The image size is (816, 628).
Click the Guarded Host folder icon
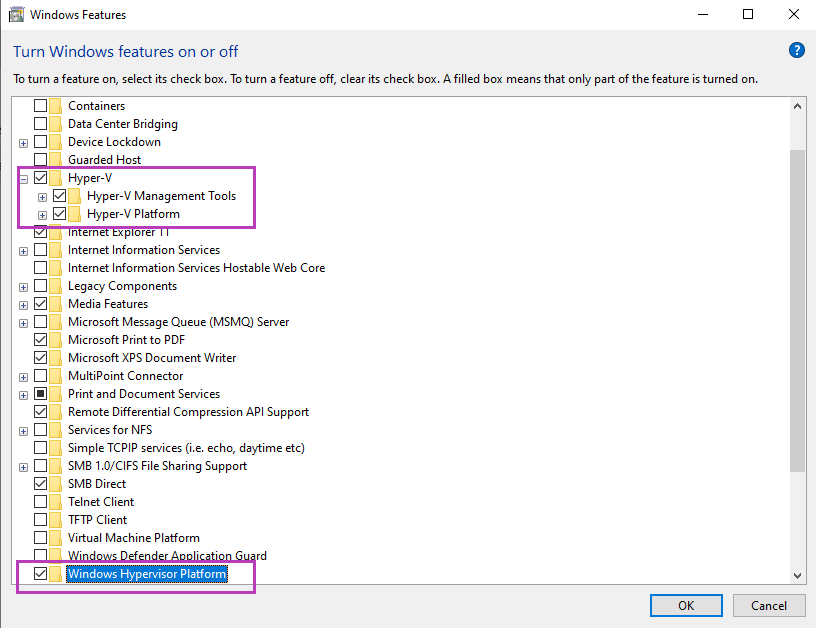(x=55, y=160)
